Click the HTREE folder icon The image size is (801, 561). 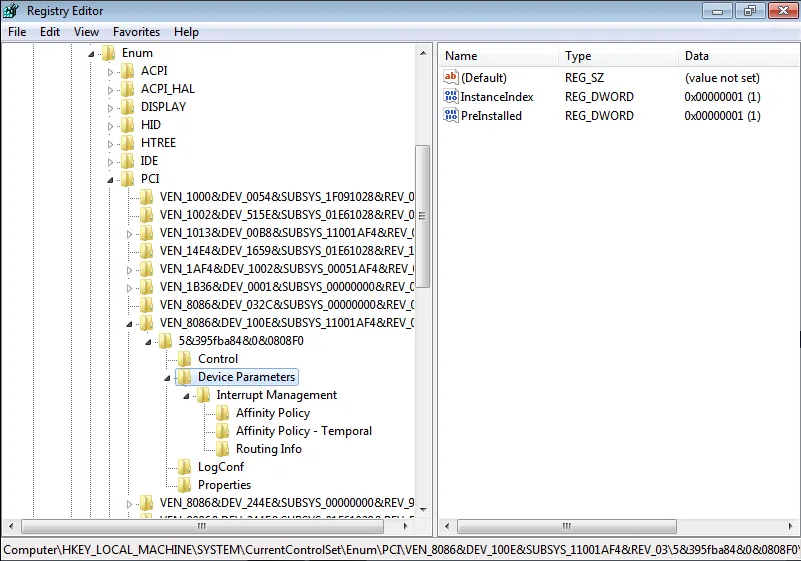128,143
